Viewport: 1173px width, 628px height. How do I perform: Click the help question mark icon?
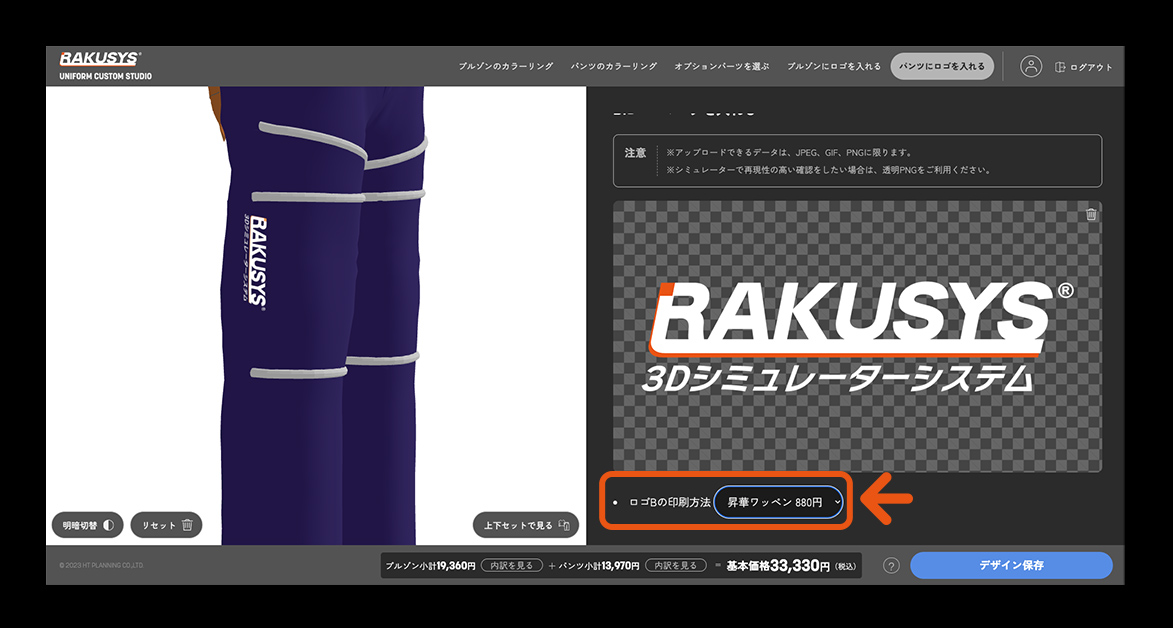[x=891, y=566]
